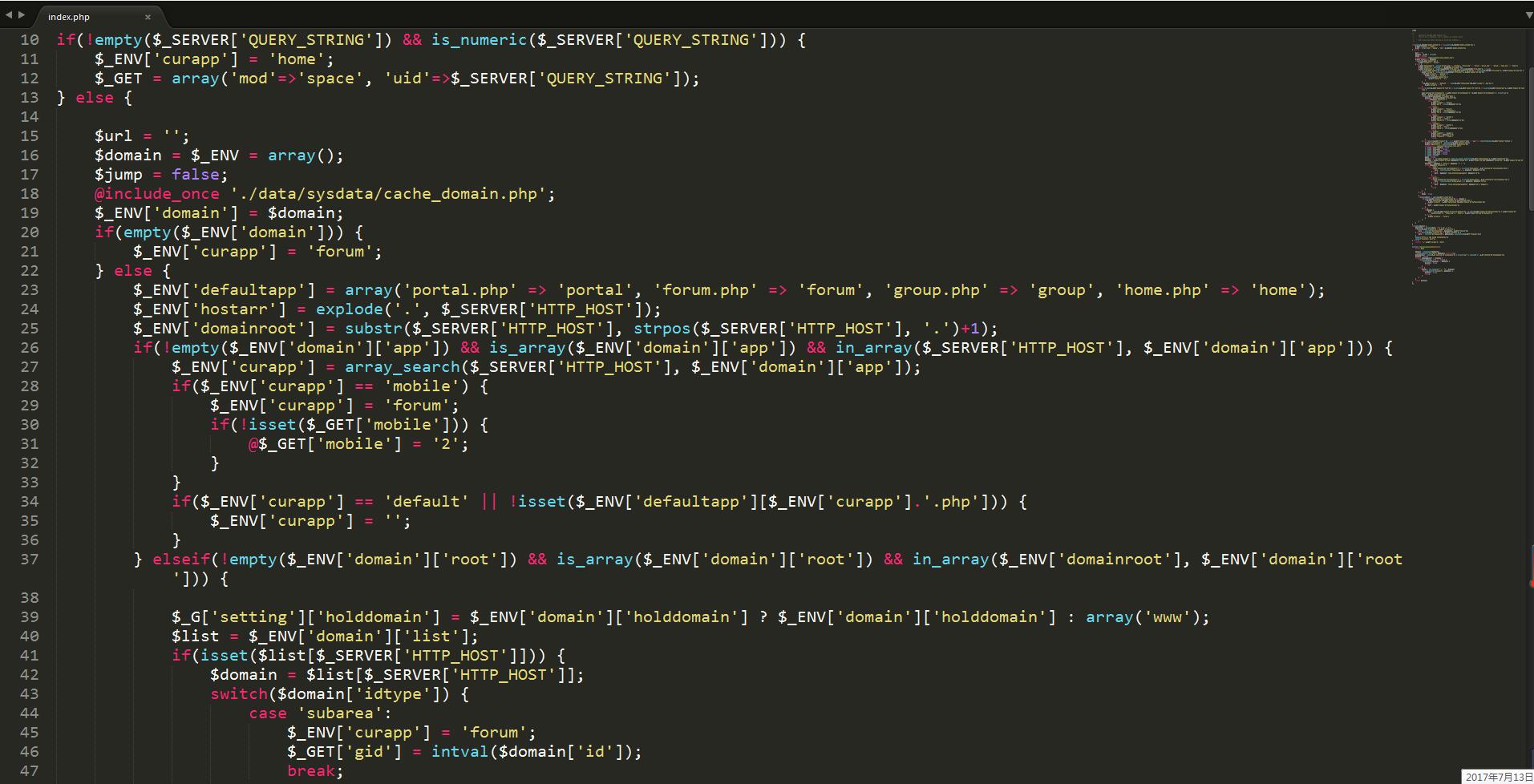Click the date tooltip in bottom corner
This screenshot has height=784, width=1534.
coord(1498,777)
